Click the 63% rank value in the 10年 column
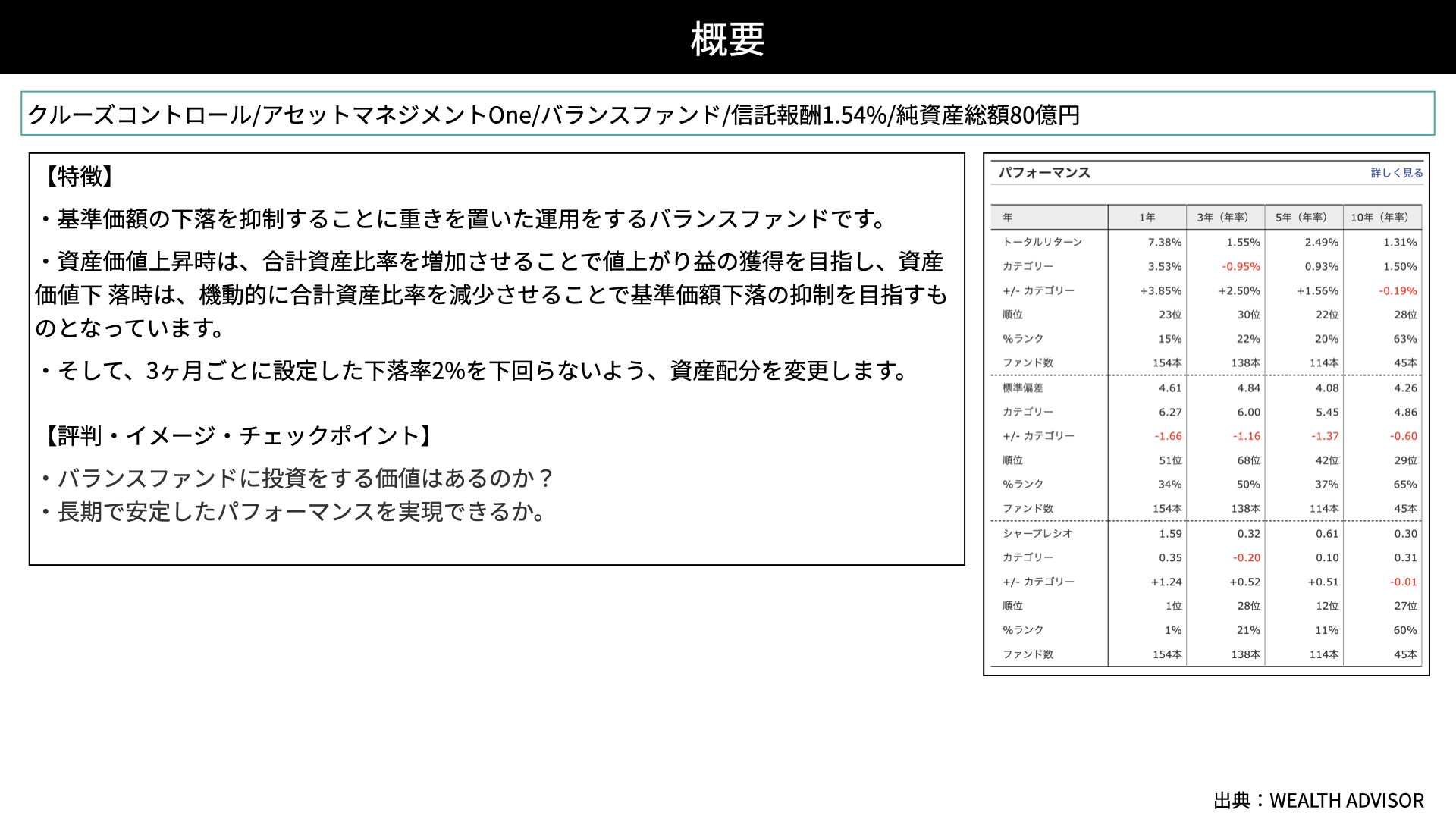Viewport: 1456px width, 819px height. click(1405, 340)
